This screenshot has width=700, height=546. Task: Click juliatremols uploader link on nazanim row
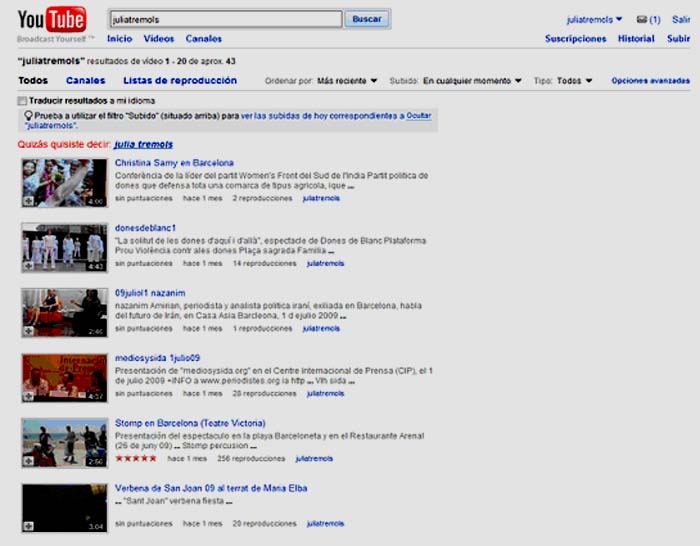(x=321, y=329)
